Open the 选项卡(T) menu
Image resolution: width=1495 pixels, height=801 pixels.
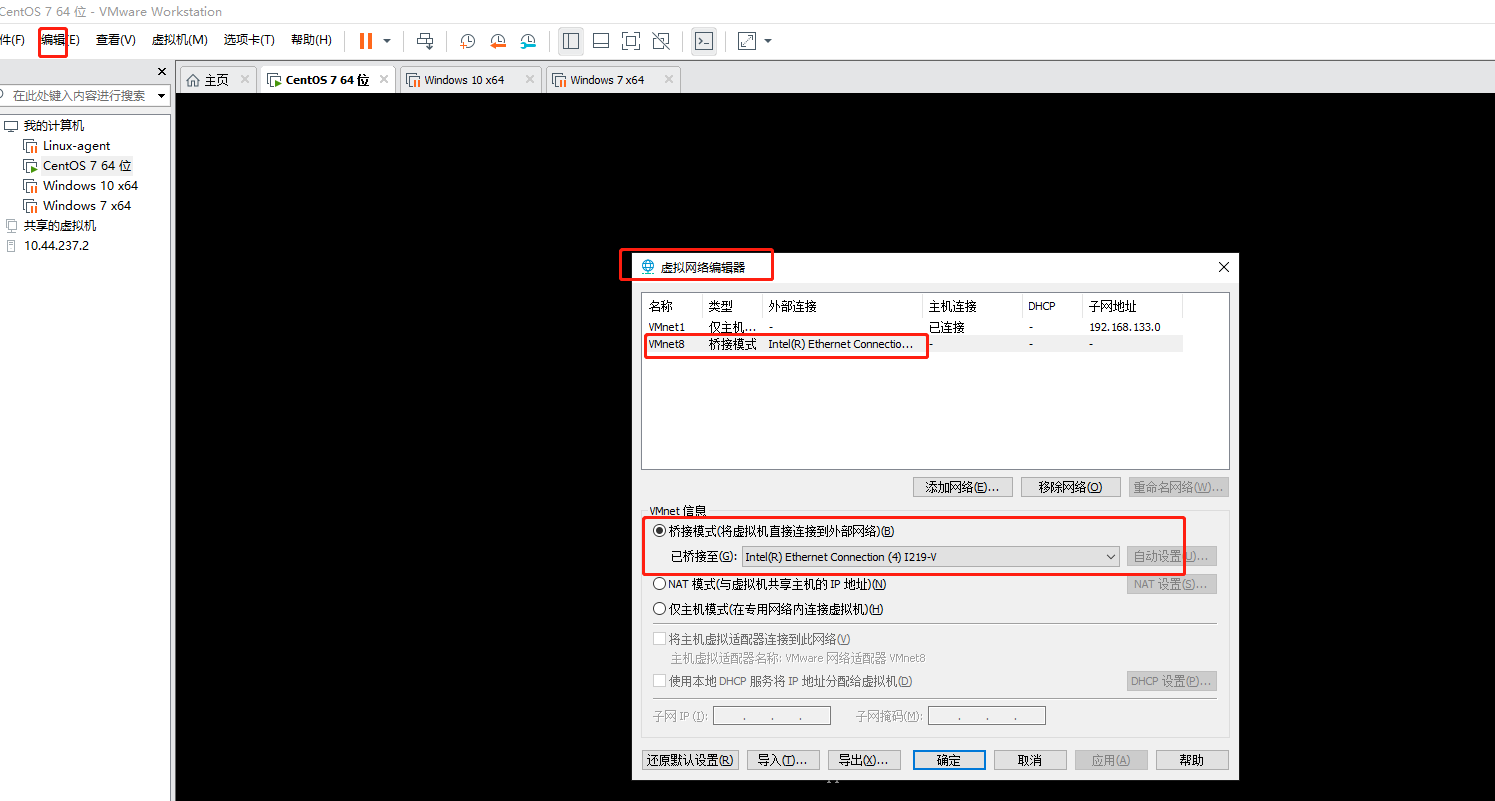(249, 40)
